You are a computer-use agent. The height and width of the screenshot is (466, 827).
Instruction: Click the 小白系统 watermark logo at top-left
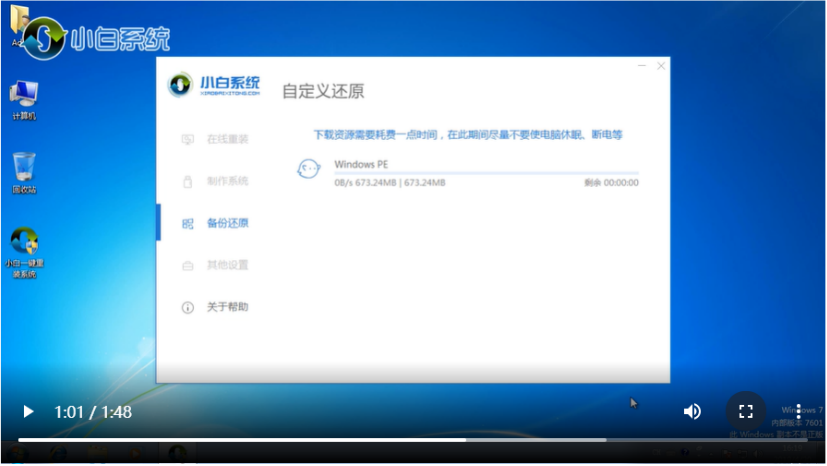pyautogui.click(x=95, y=38)
